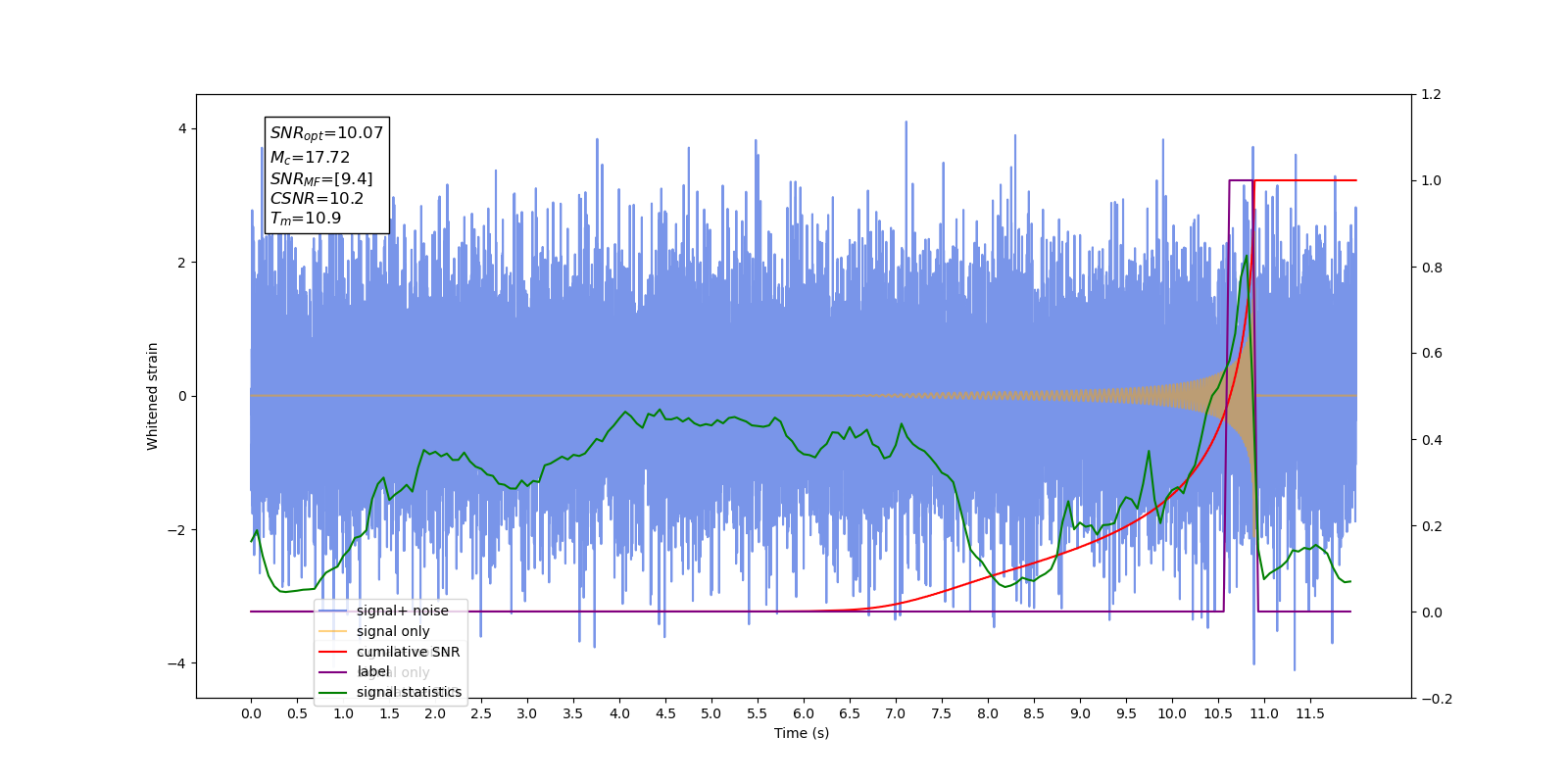Click the 2.5 time axis tick
The width and height of the screenshot is (1568, 784).
click(x=481, y=713)
